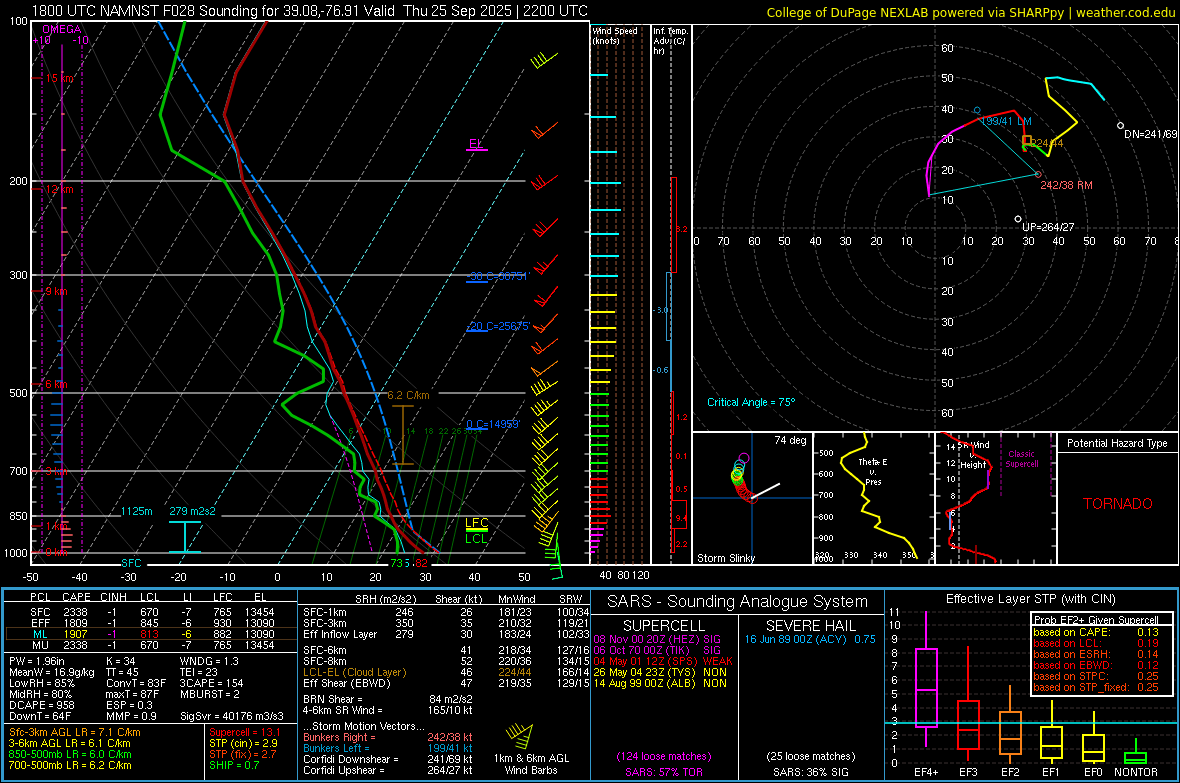Click the magenta 'OMEGA' label
Screen dimensions: 1180x783
(x=62, y=29)
